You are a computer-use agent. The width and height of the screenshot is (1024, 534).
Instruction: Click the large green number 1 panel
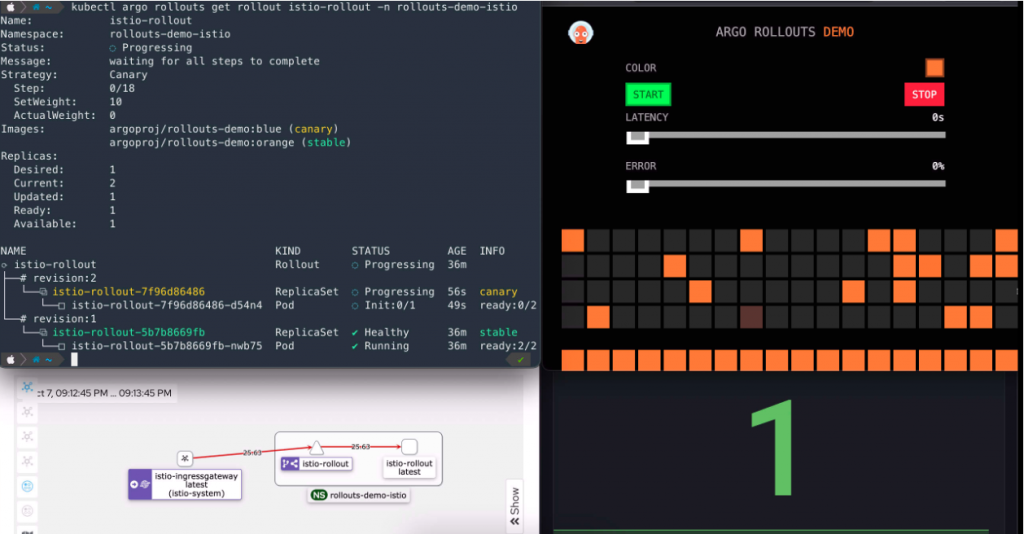[773, 448]
